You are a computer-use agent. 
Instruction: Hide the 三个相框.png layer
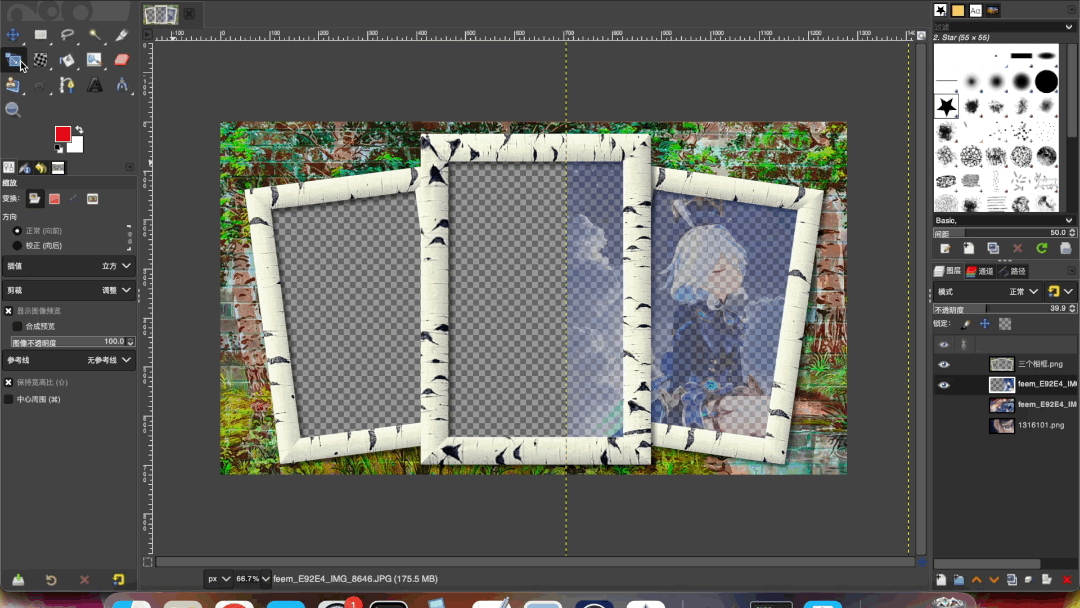click(x=944, y=364)
